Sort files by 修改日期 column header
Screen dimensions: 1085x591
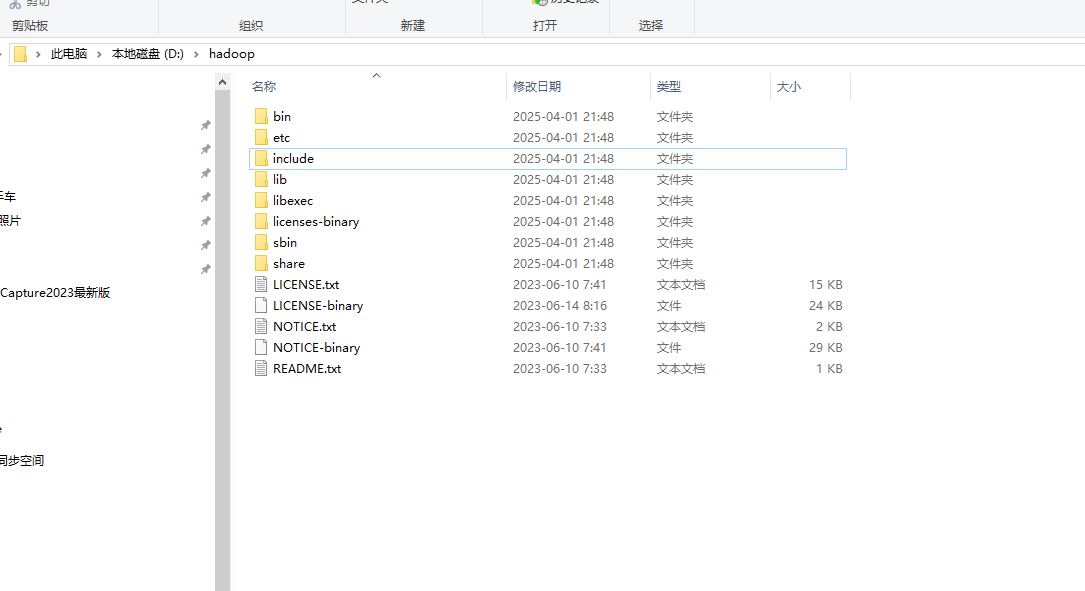pos(536,87)
